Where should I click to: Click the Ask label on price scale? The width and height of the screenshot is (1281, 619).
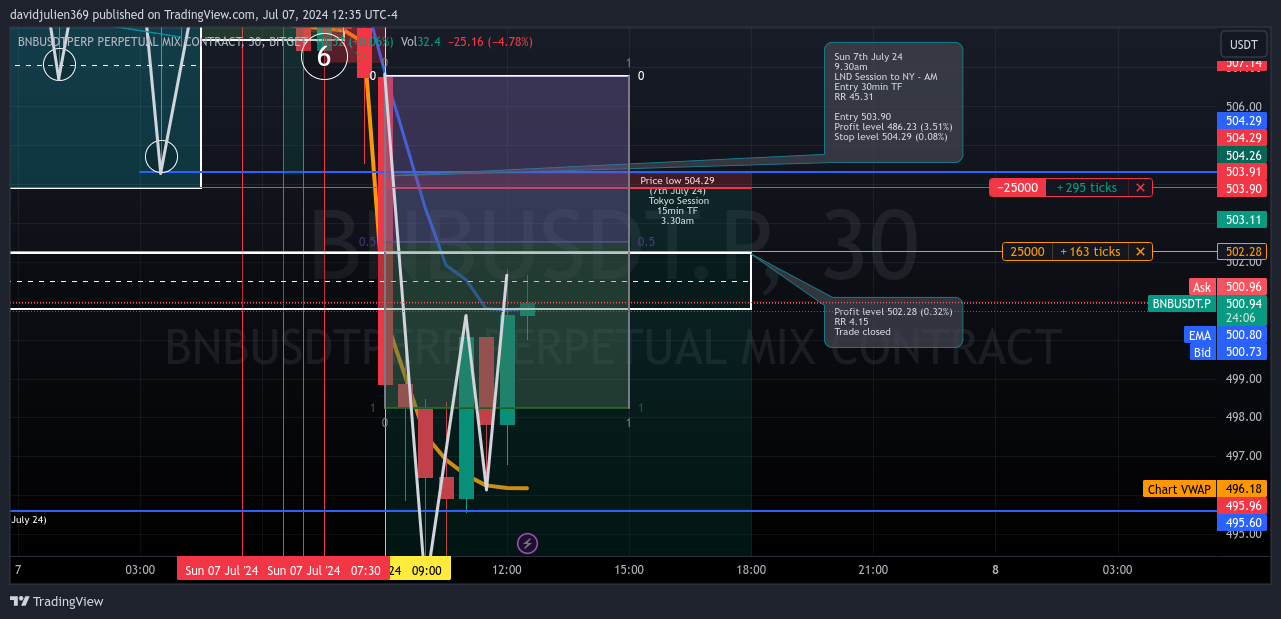point(1201,287)
